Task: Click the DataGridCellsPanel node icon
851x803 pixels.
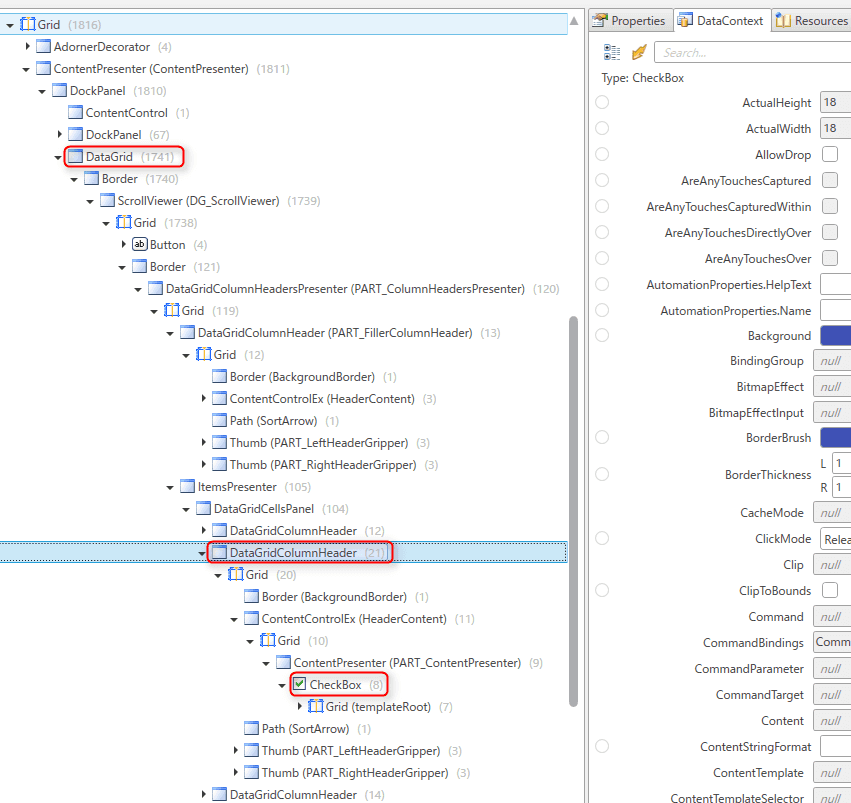Action: point(202,508)
